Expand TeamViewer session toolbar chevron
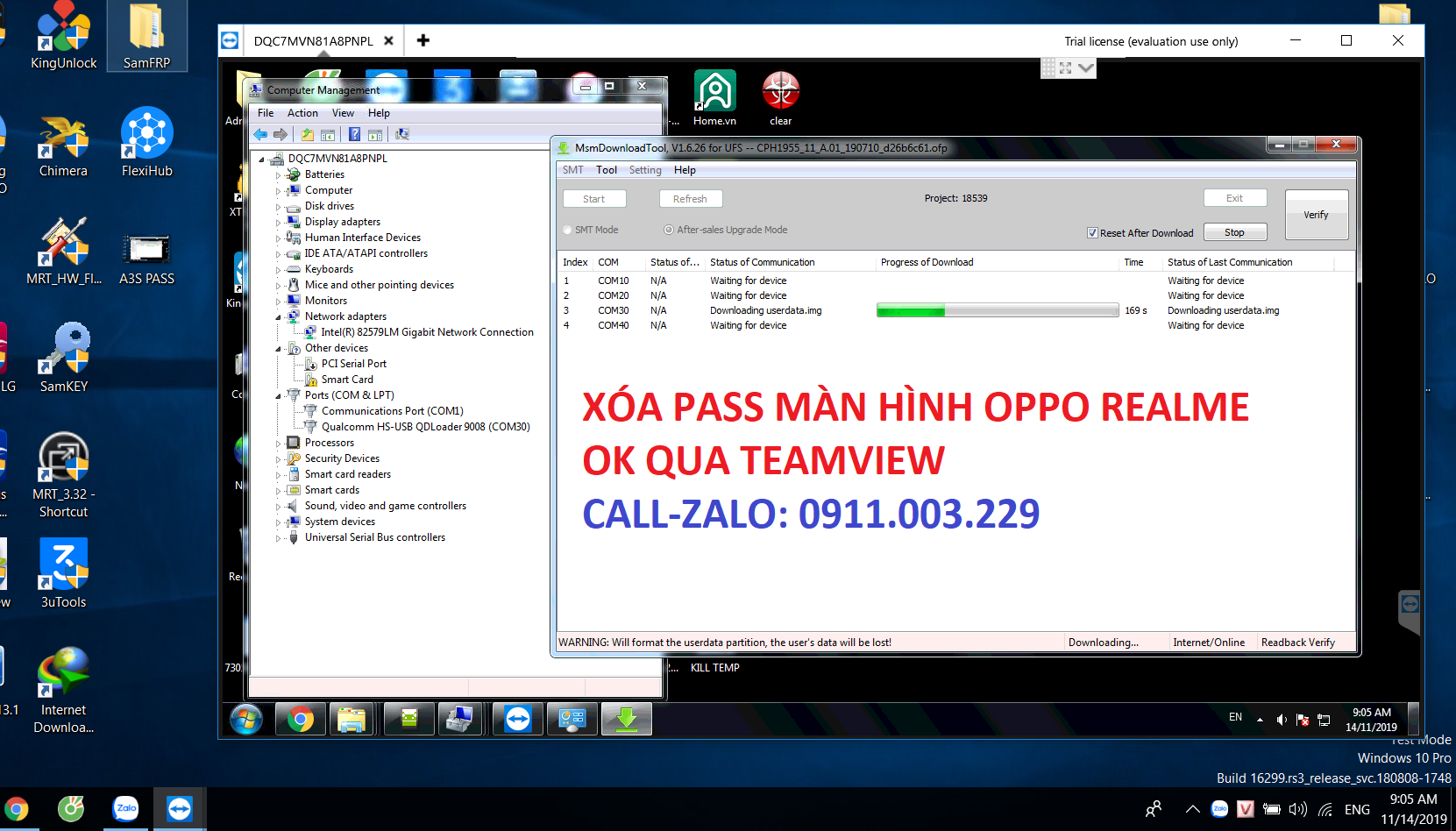Viewport: 1456px width, 831px height. (x=1086, y=67)
